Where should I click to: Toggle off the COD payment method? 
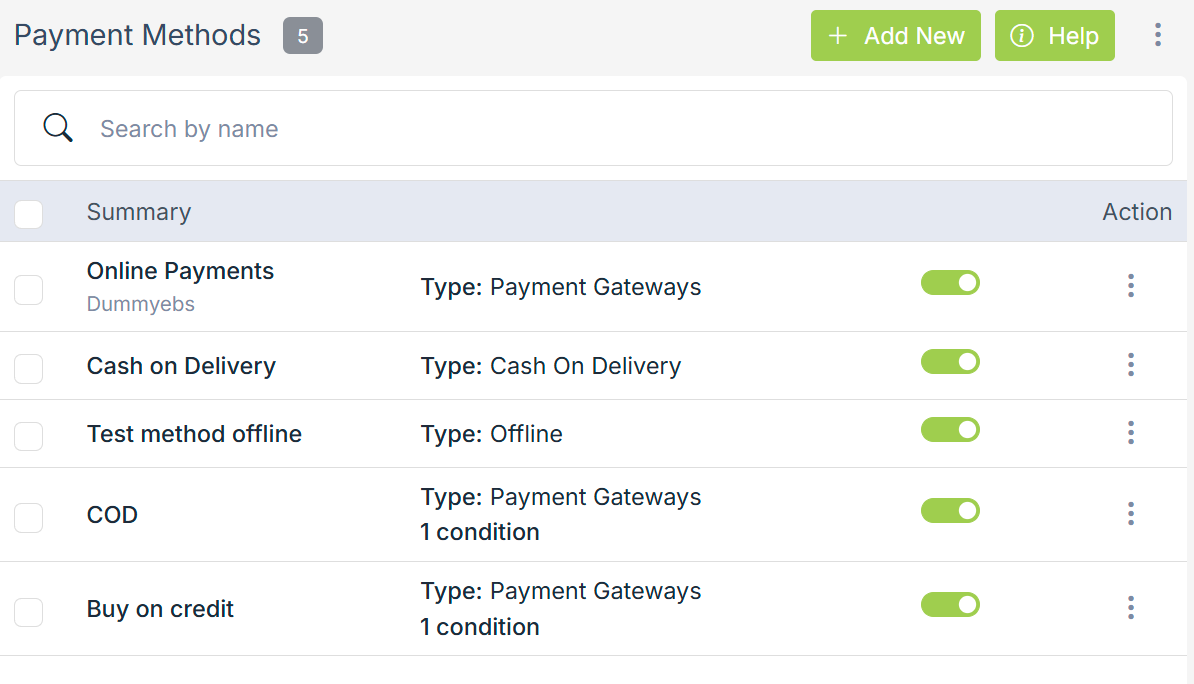[x=950, y=511]
